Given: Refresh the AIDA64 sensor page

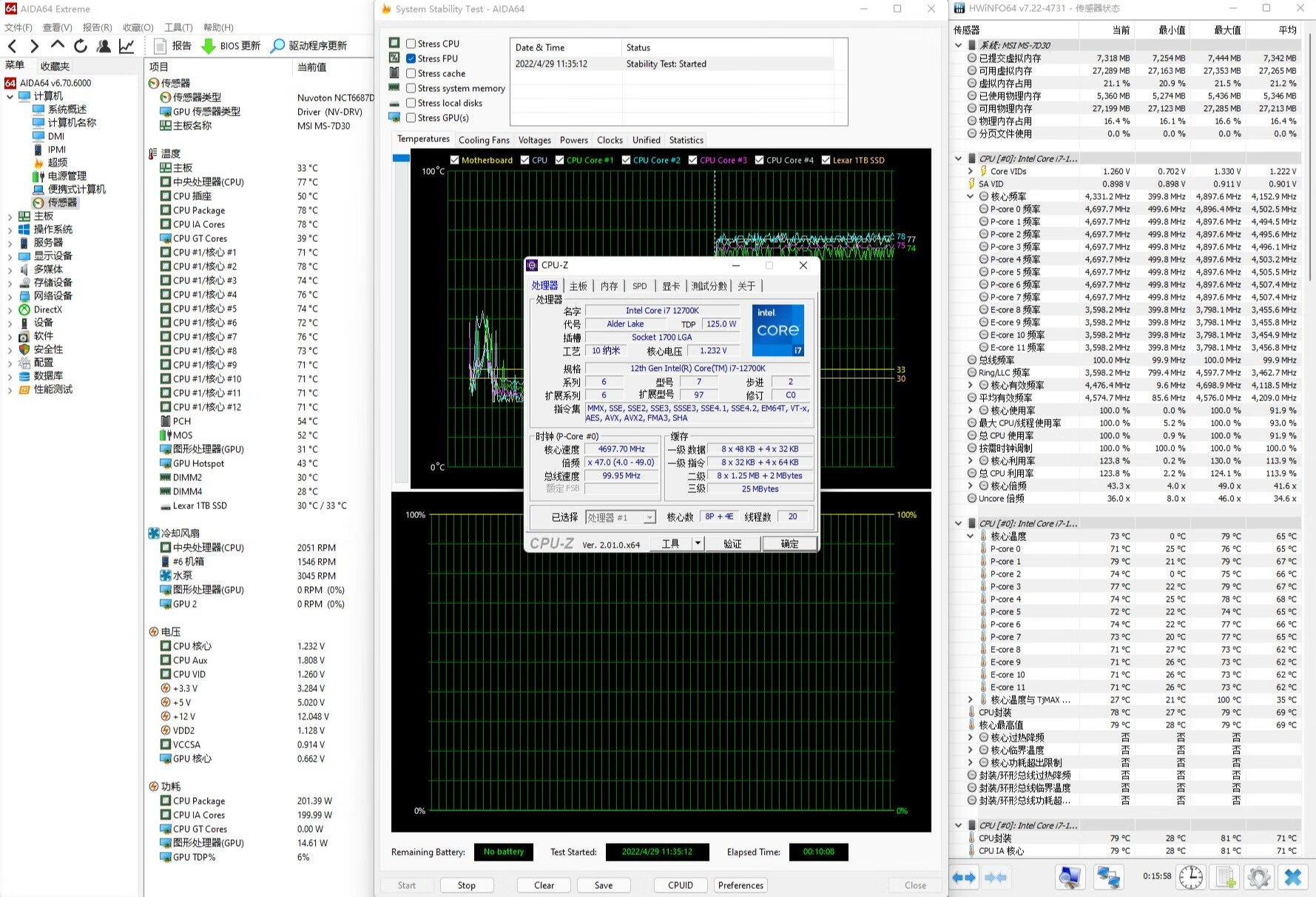Looking at the screenshot, I should (x=81, y=46).
